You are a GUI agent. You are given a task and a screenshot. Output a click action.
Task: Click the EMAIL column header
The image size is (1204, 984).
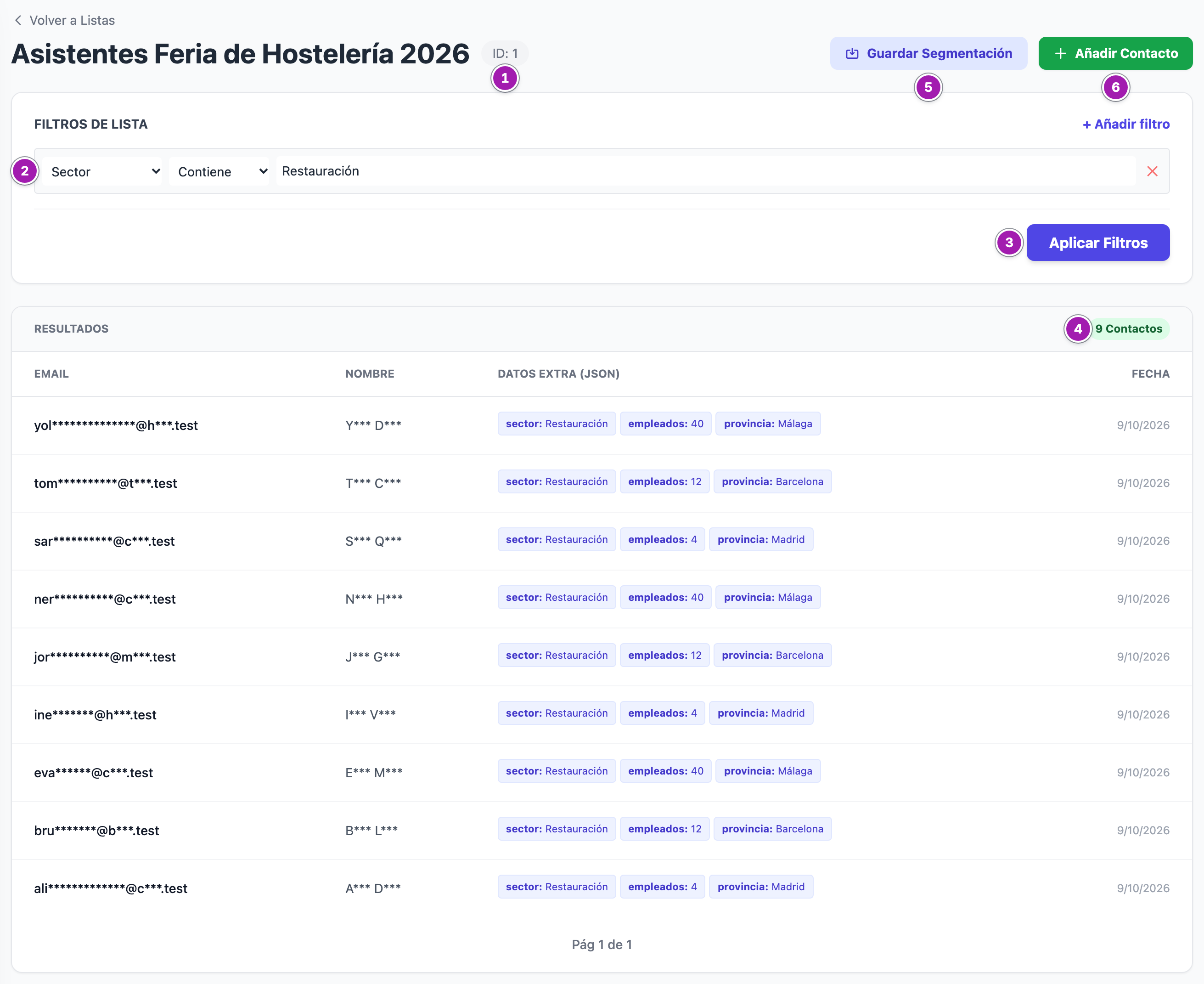pyautogui.click(x=51, y=373)
